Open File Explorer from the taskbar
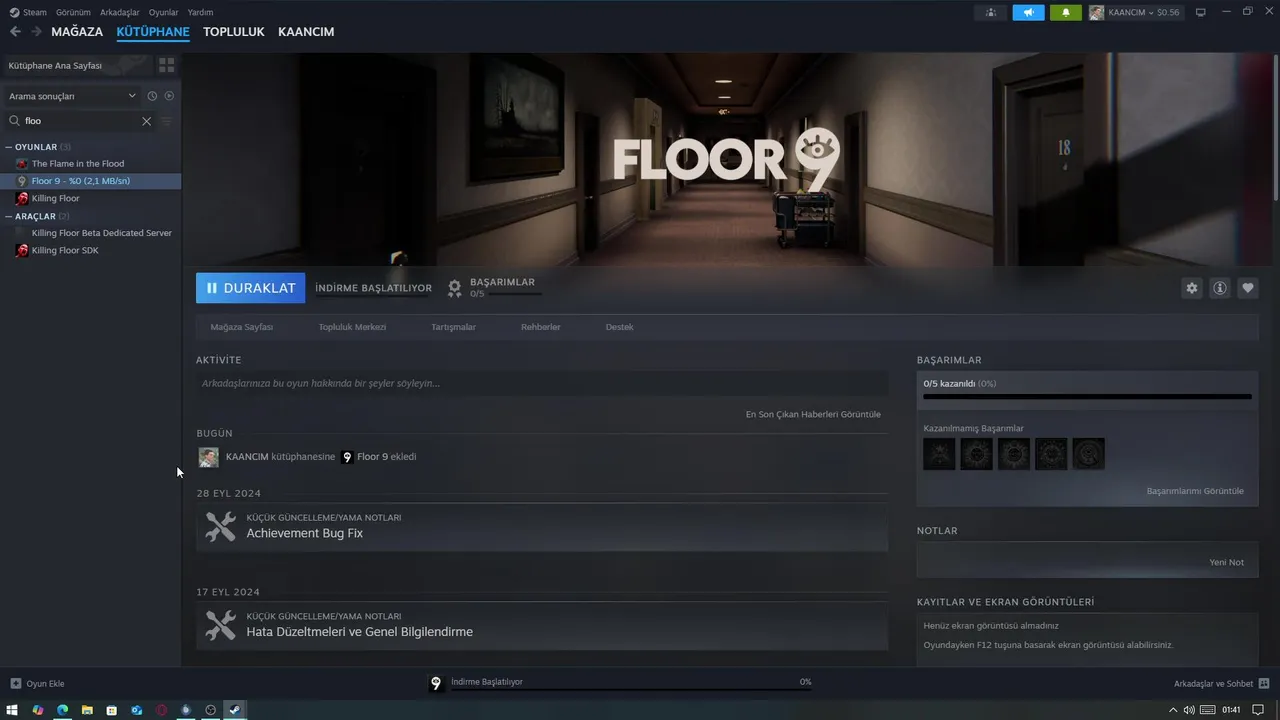The height and width of the screenshot is (720, 1280). [87, 710]
